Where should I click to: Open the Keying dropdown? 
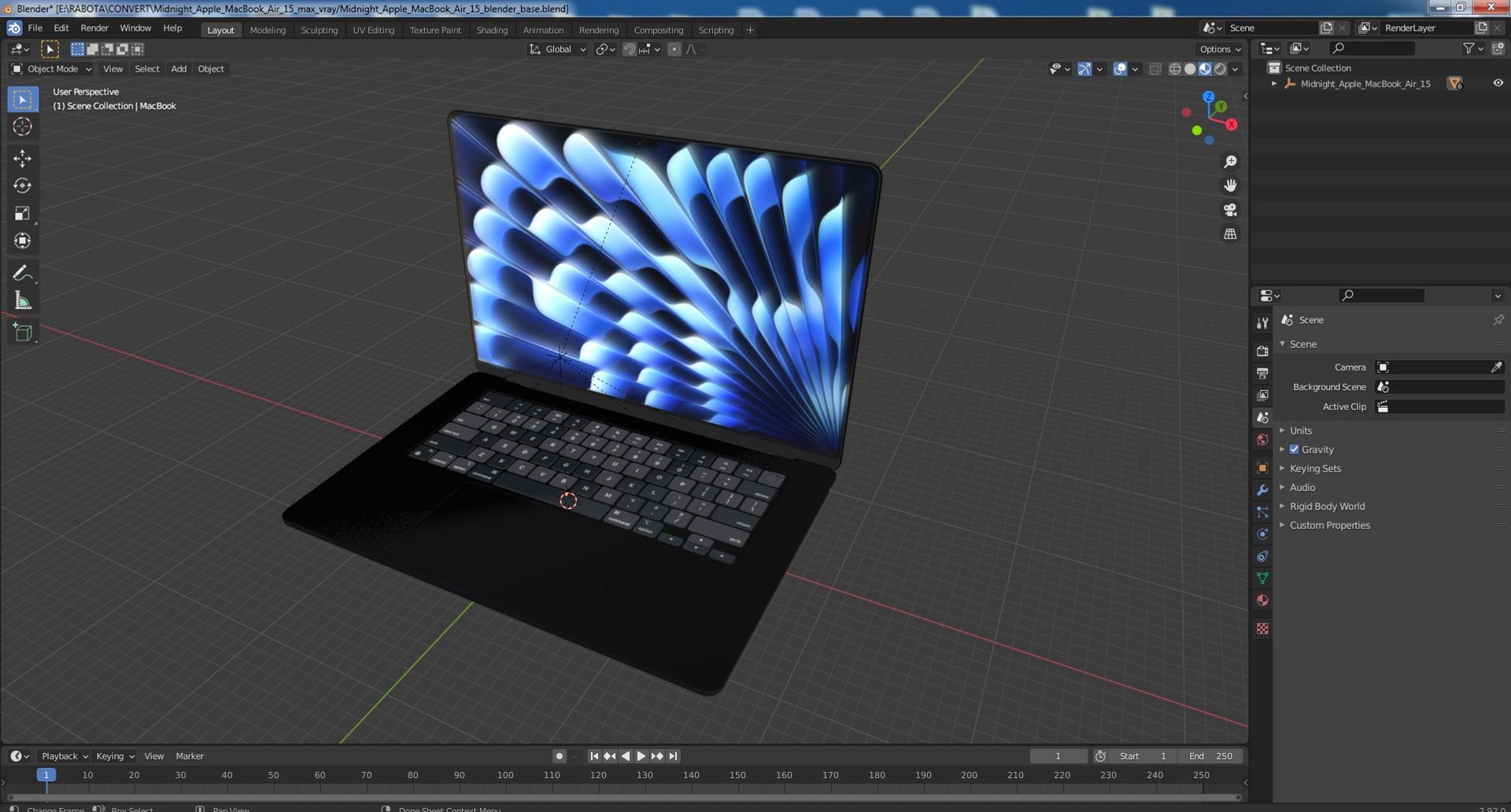click(x=115, y=756)
